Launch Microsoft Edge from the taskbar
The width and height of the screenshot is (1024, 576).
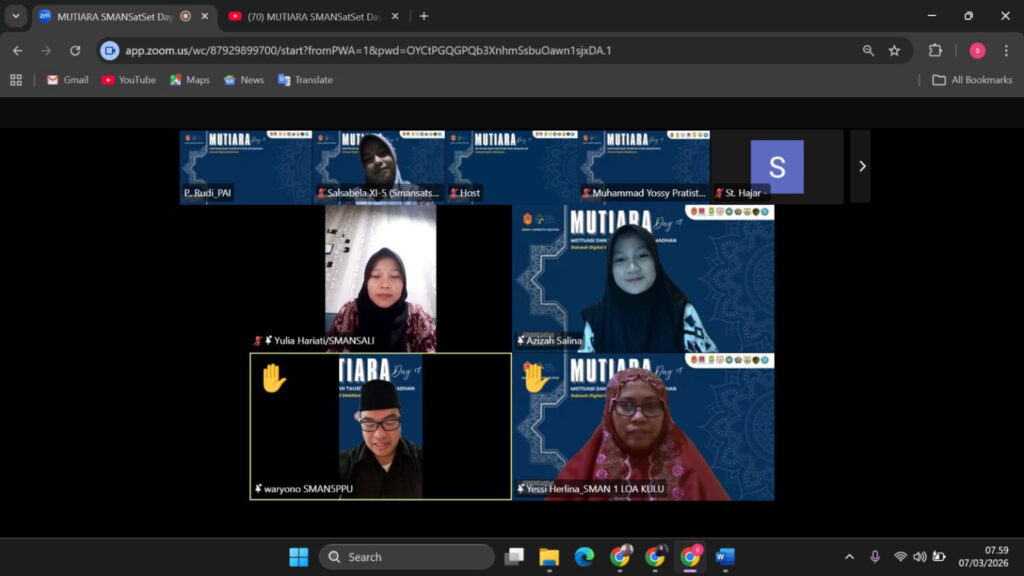(x=584, y=557)
